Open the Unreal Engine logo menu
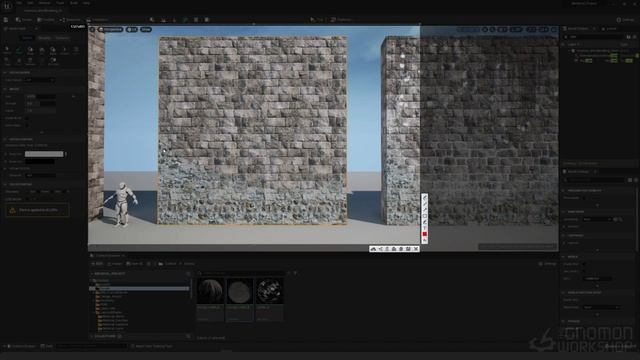640x360 pixels. pos(7,5)
